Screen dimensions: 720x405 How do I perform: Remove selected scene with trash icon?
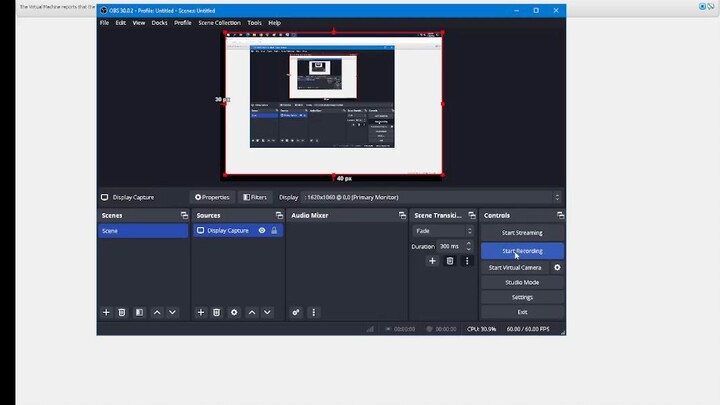(122, 312)
